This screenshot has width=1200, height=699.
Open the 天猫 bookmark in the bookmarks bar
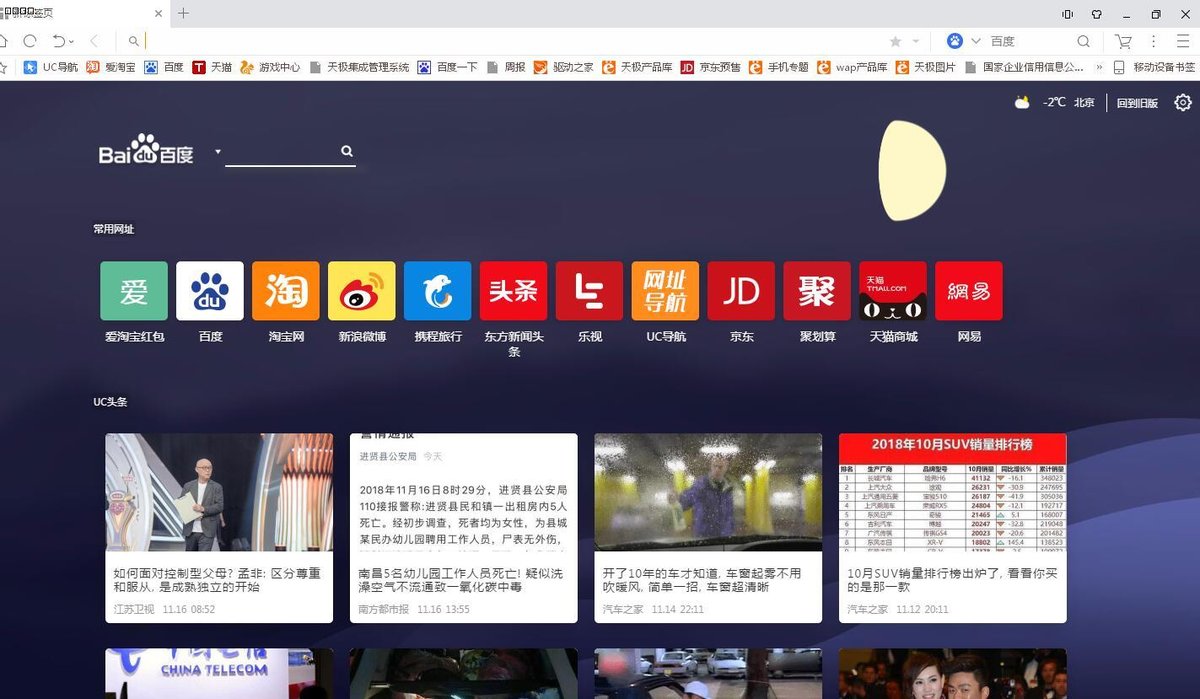tap(212, 67)
